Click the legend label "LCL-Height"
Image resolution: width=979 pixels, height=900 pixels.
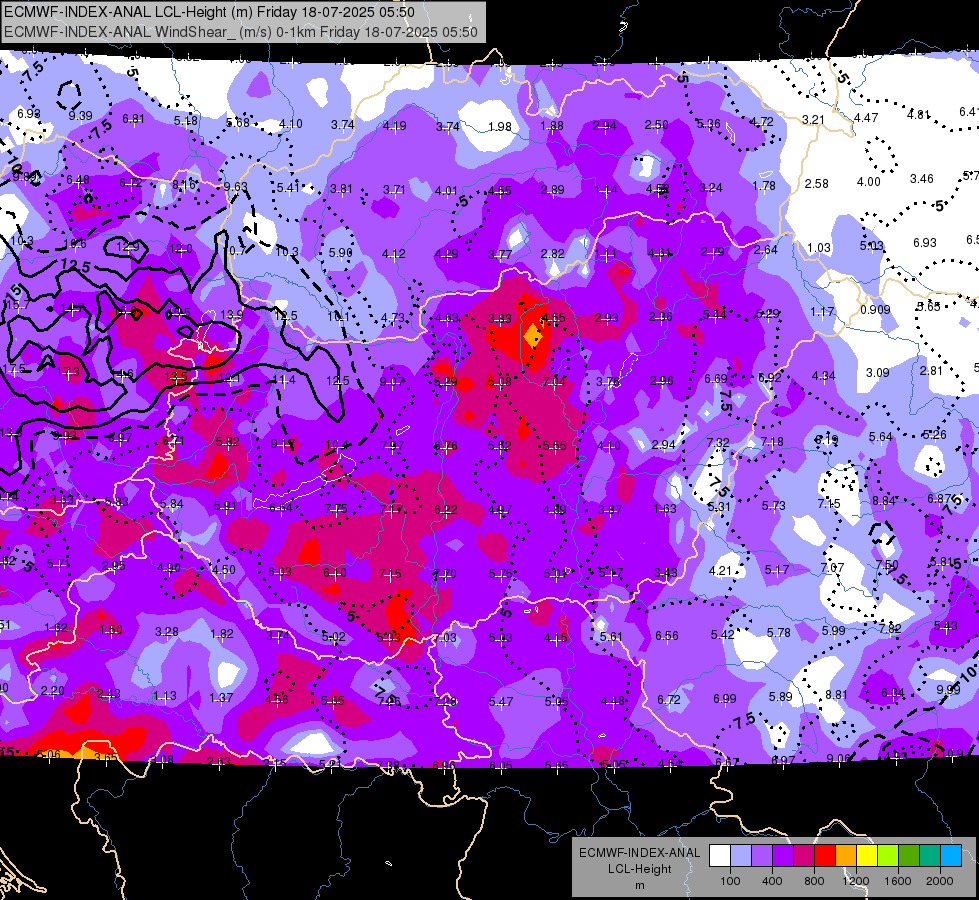(639, 869)
